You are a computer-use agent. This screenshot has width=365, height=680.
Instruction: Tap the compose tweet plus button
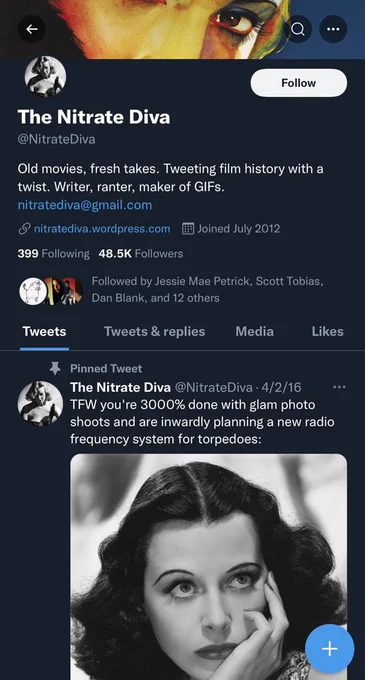329,649
